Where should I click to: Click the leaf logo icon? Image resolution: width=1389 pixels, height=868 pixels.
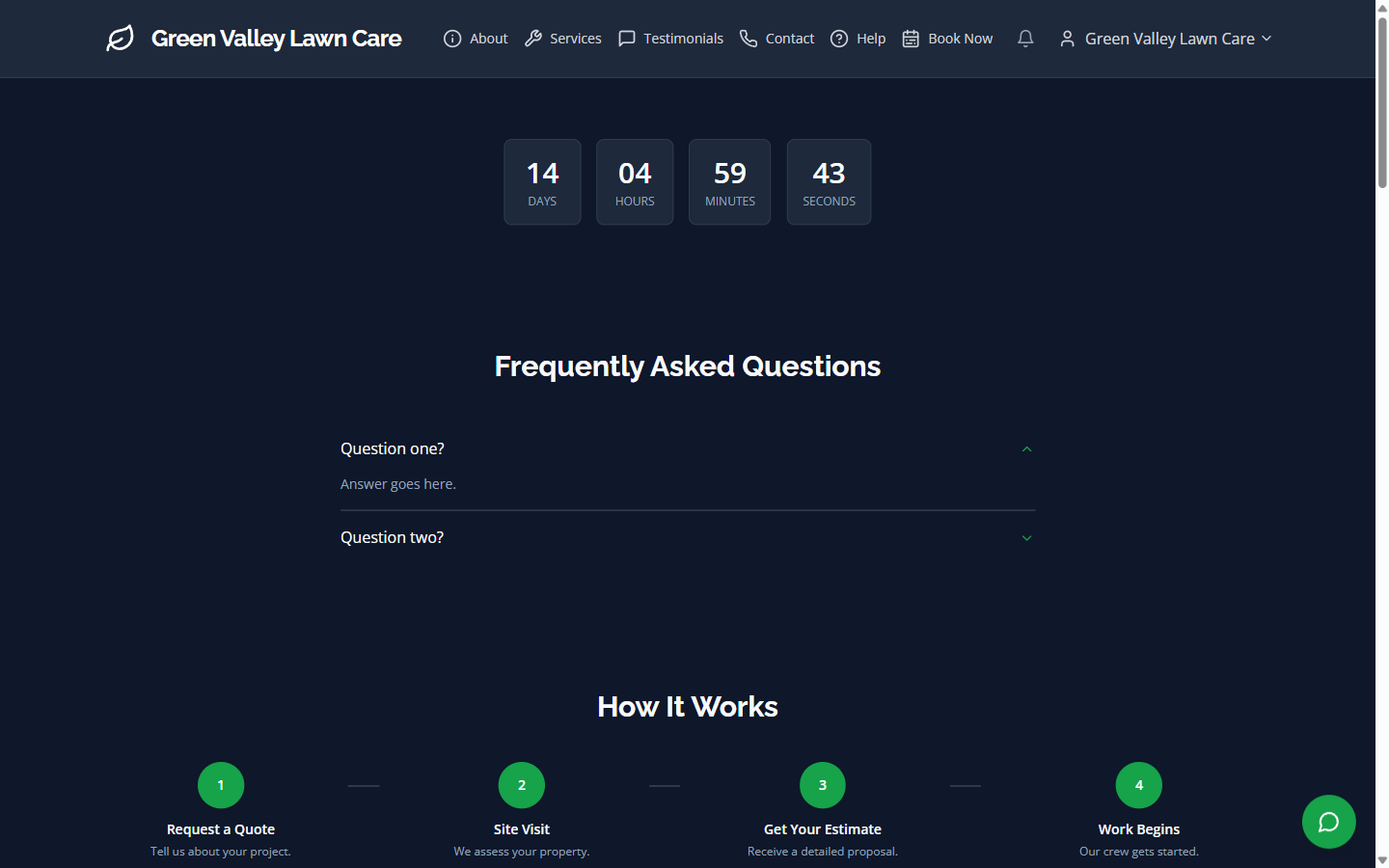point(120,38)
